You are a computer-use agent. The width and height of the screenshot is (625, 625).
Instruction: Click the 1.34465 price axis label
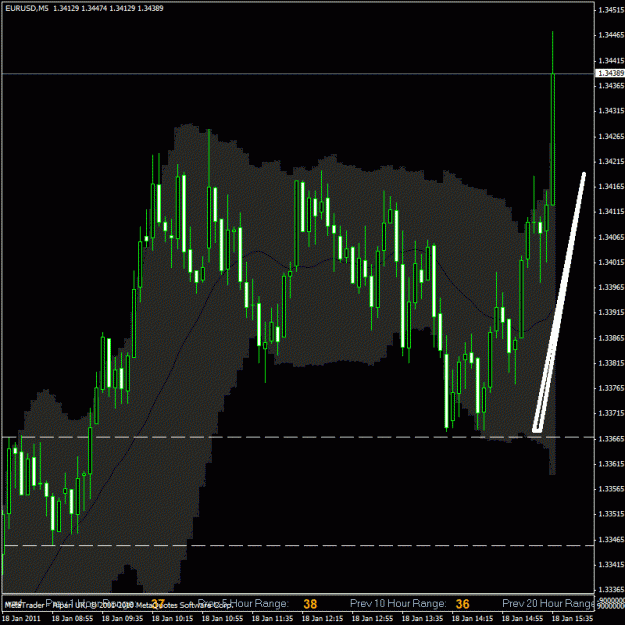(x=611, y=35)
